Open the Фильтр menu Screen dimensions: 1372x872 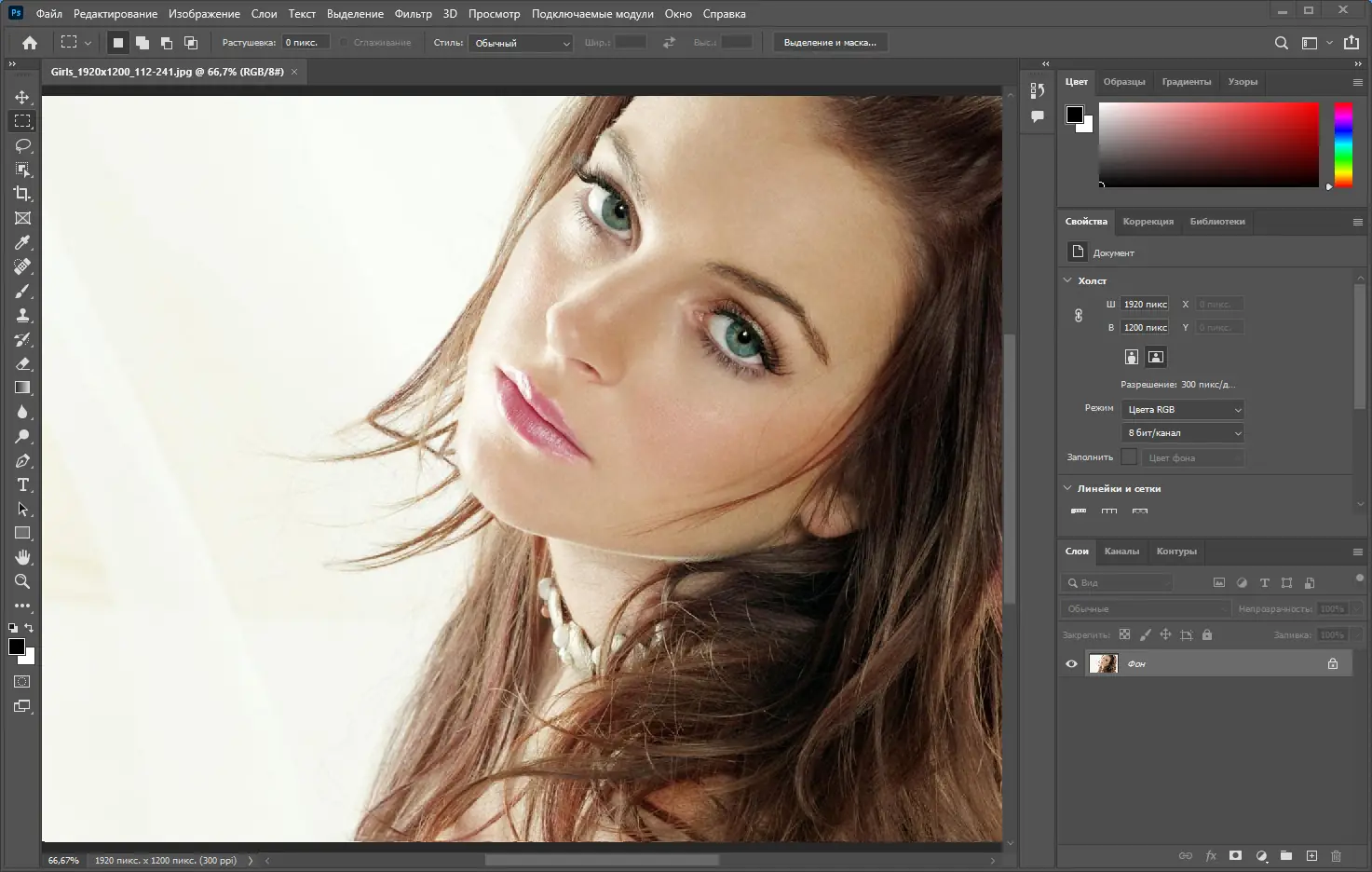[x=414, y=13]
